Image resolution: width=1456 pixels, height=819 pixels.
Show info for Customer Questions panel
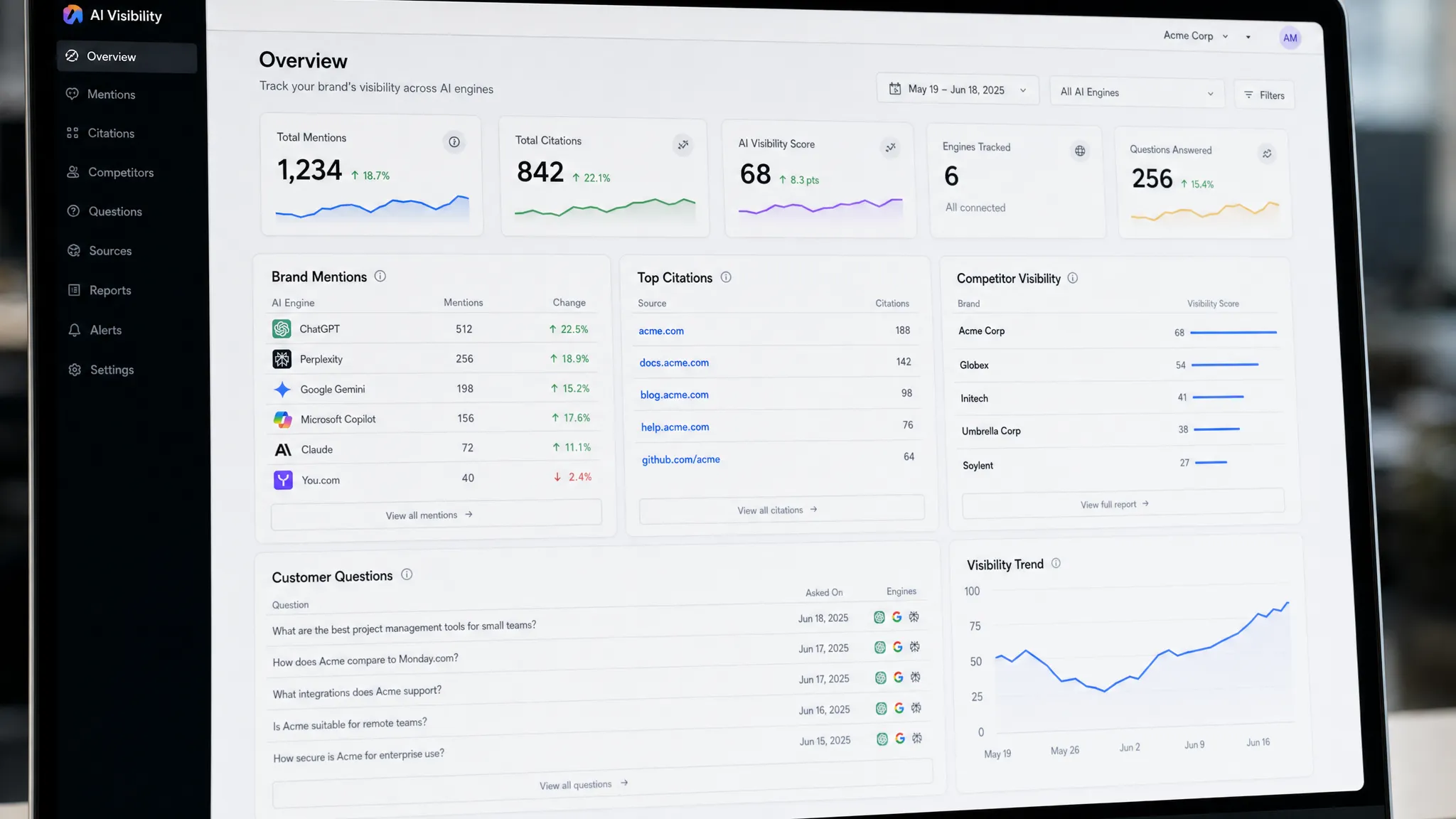pyautogui.click(x=407, y=574)
